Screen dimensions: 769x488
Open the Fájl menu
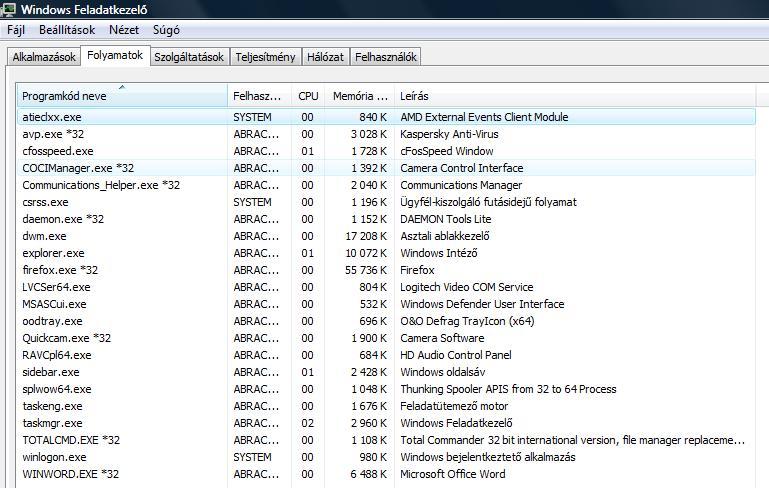pyautogui.click(x=16, y=30)
